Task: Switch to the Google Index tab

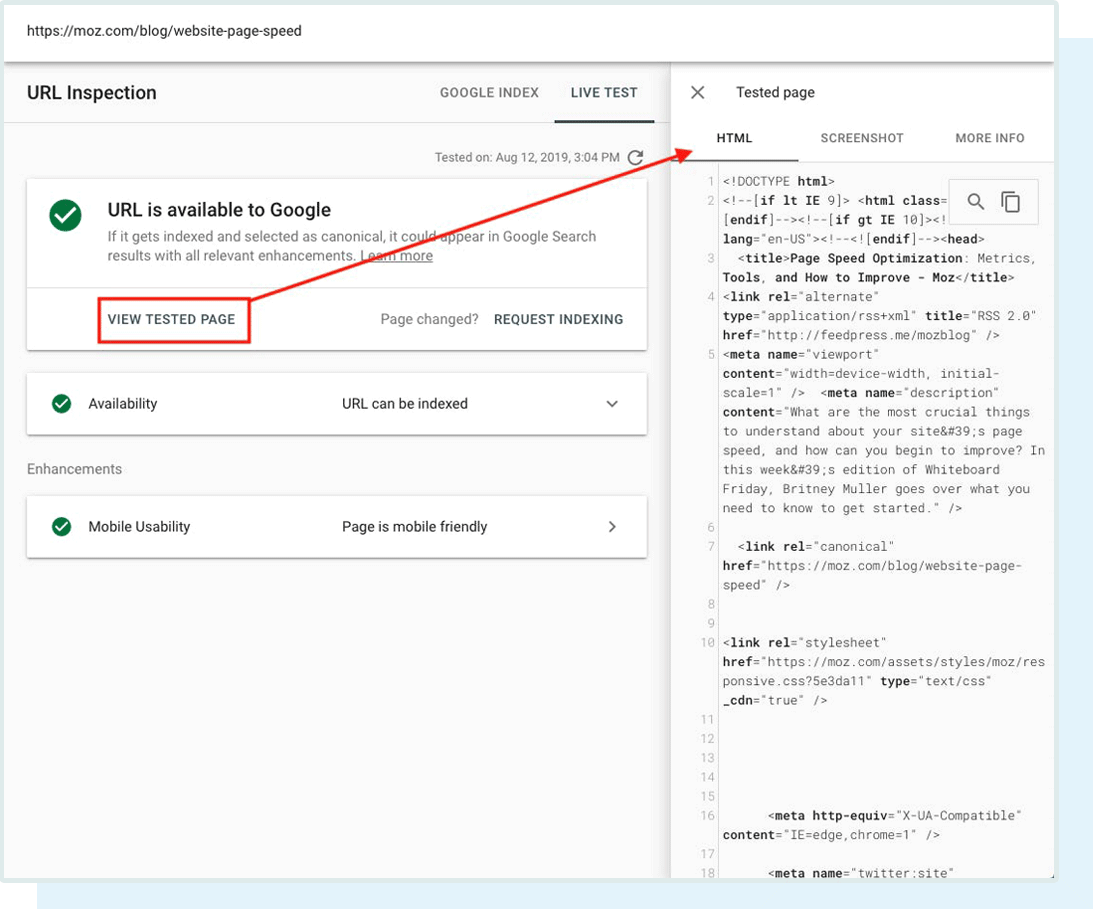Action: point(489,93)
